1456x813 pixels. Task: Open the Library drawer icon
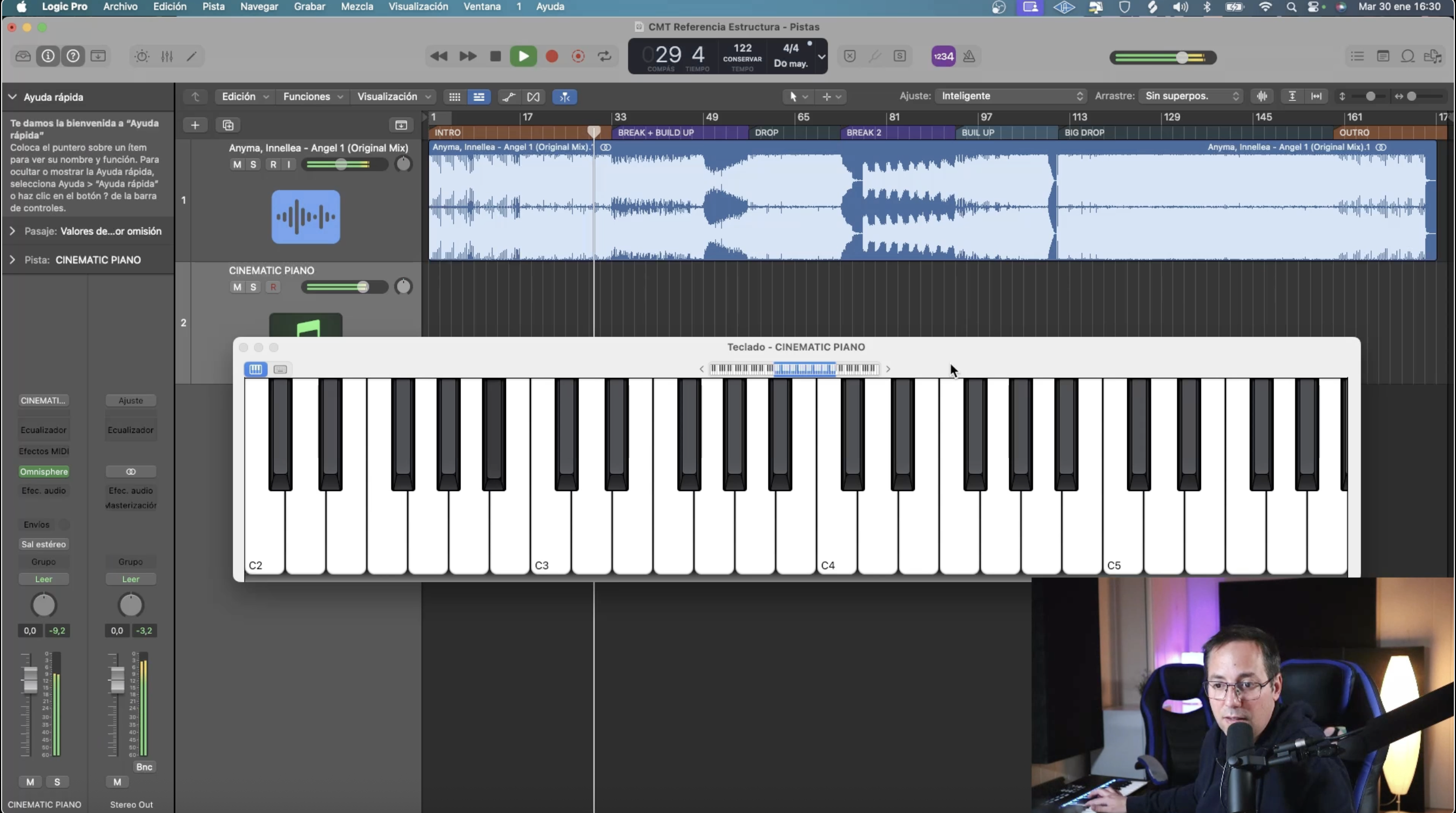pyautogui.click(x=23, y=56)
